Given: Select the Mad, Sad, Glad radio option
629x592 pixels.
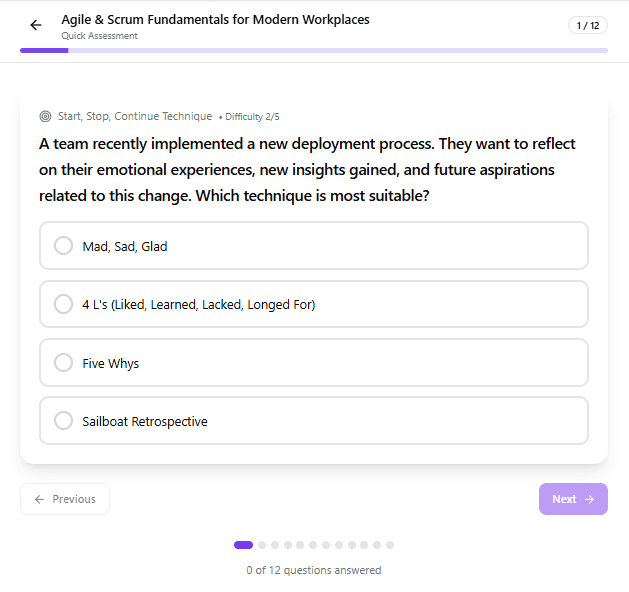Looking at the screenshot, I should click(x=64, y=246).
